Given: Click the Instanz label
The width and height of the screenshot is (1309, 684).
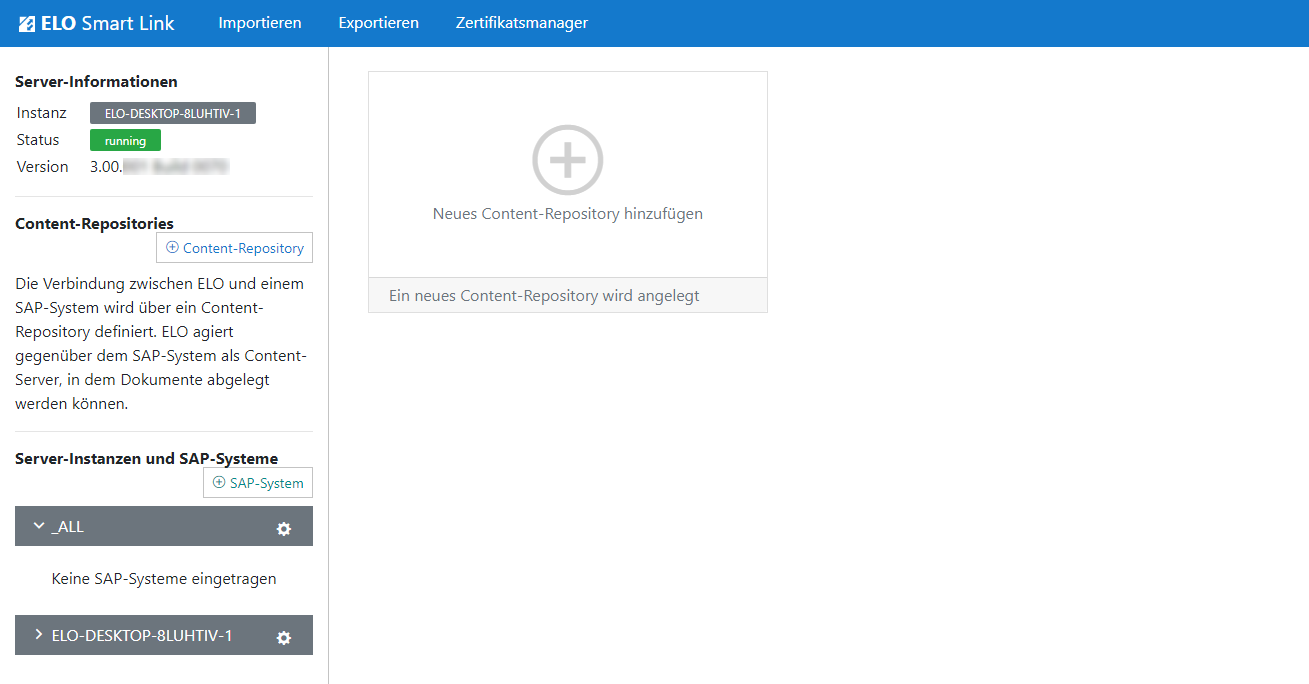Looking at the screenshot, I should (x=42, y=113).
